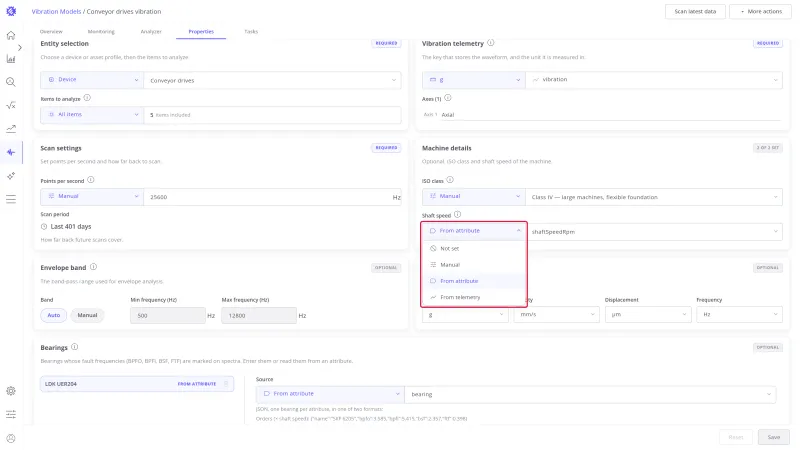
Task: Click the 25600 points per second field
Action: [x=272, y=197]
